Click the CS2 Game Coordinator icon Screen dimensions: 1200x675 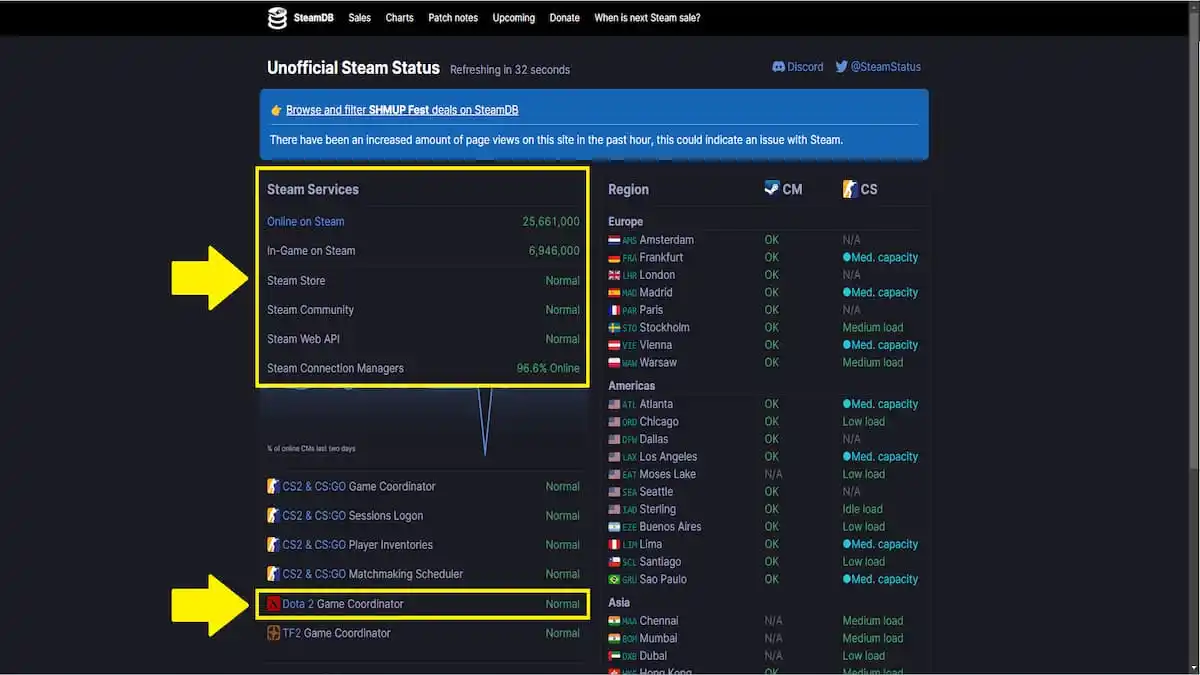tap(273, 487)
